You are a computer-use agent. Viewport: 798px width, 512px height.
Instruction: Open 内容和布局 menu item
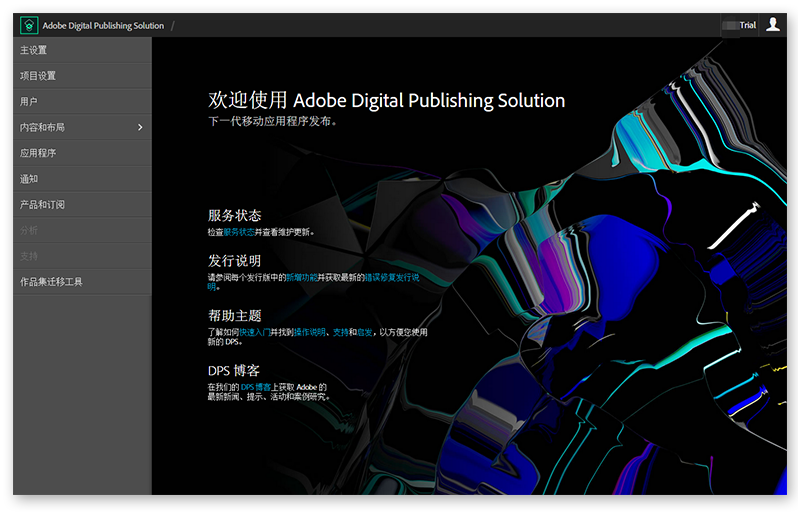82,127
